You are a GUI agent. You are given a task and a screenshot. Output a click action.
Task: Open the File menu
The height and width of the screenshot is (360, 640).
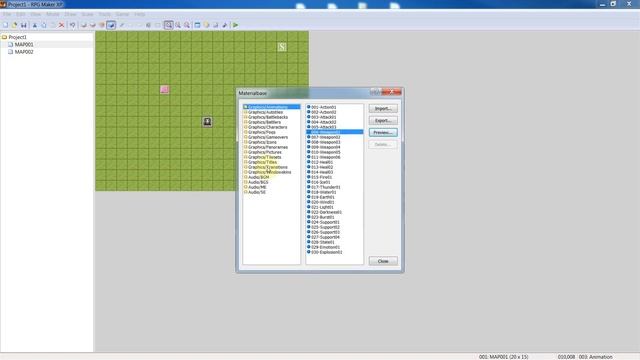[7, 14]
